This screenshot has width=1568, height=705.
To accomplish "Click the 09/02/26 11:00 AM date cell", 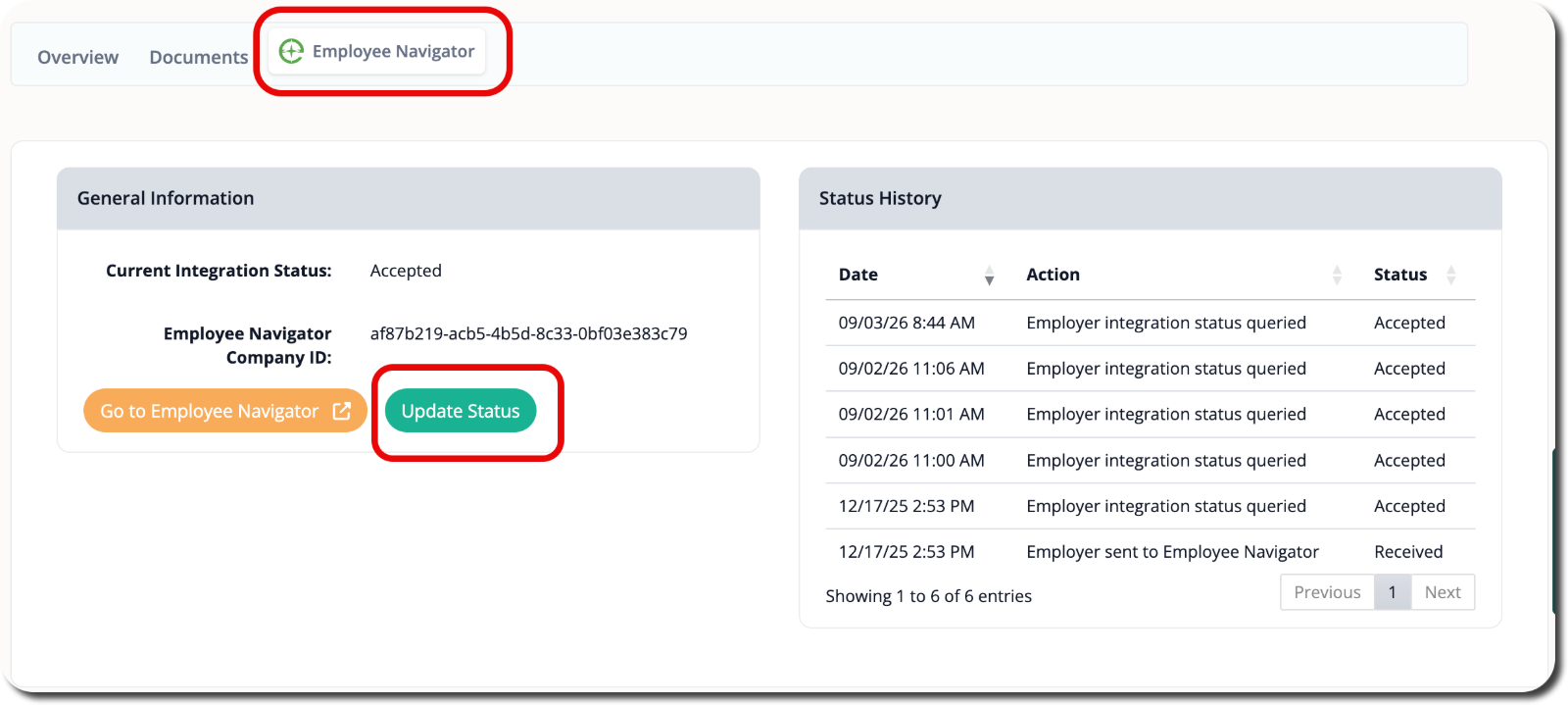I will coord(911,460).
